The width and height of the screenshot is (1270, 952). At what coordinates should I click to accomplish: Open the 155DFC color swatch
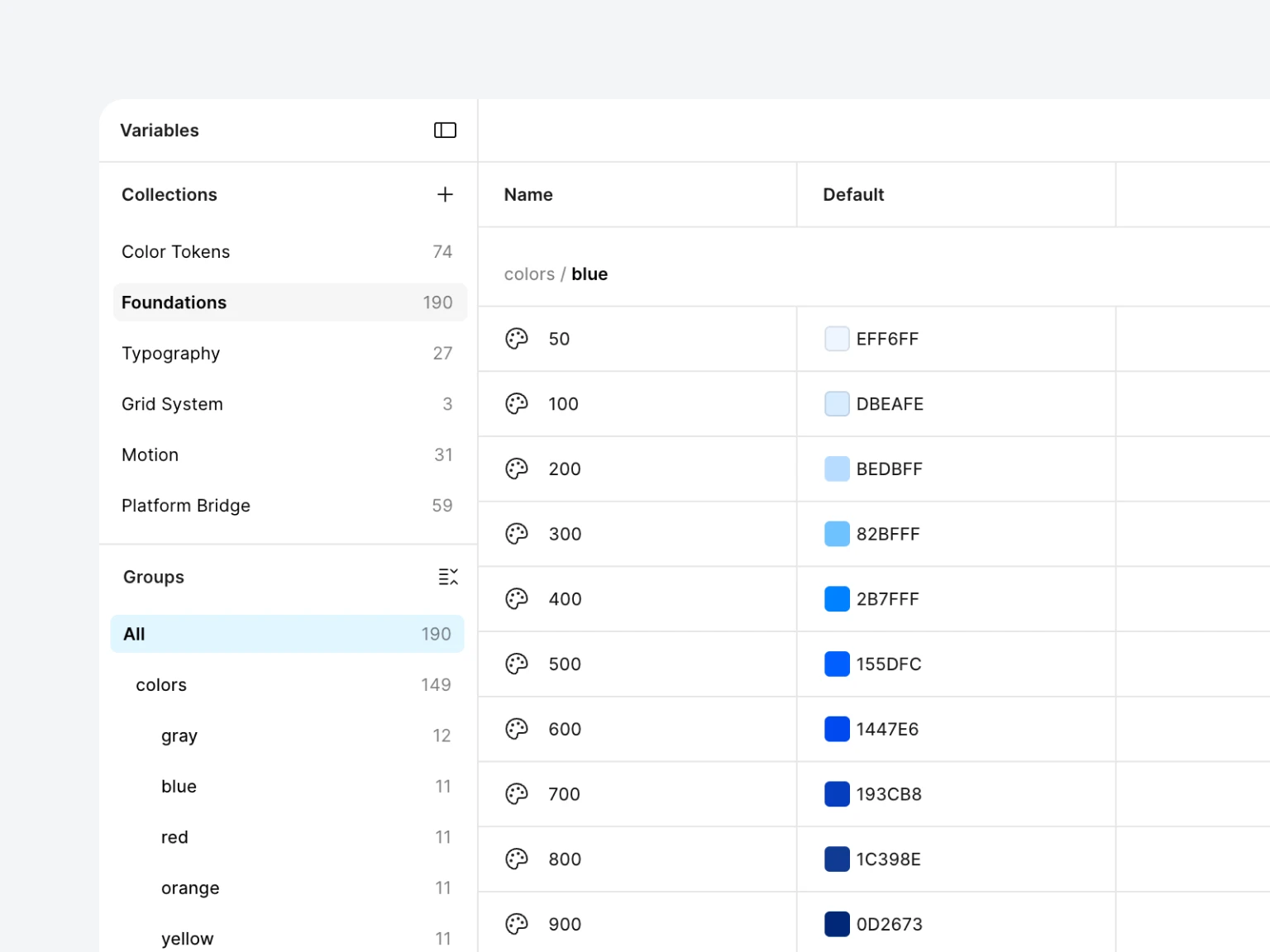pyautogui.click(x=837, y=664)
